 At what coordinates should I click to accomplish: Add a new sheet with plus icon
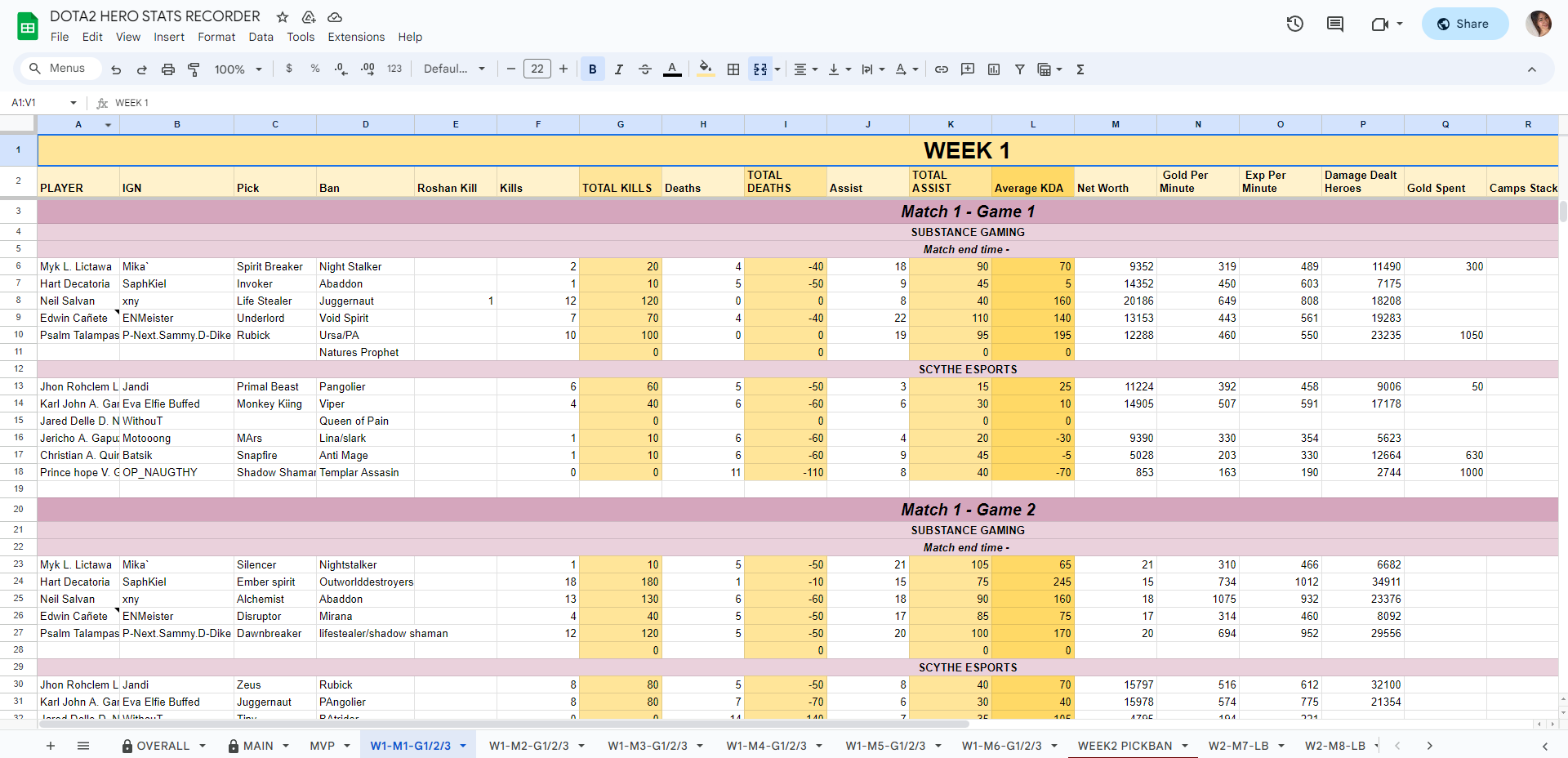(51, 746)
